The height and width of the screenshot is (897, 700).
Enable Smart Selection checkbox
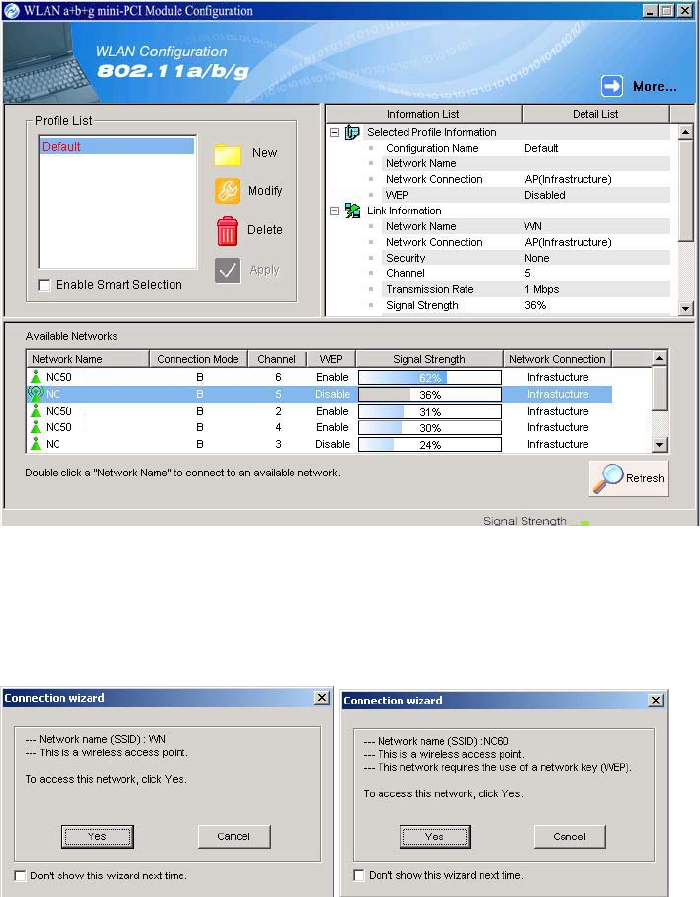click(44, 285)
